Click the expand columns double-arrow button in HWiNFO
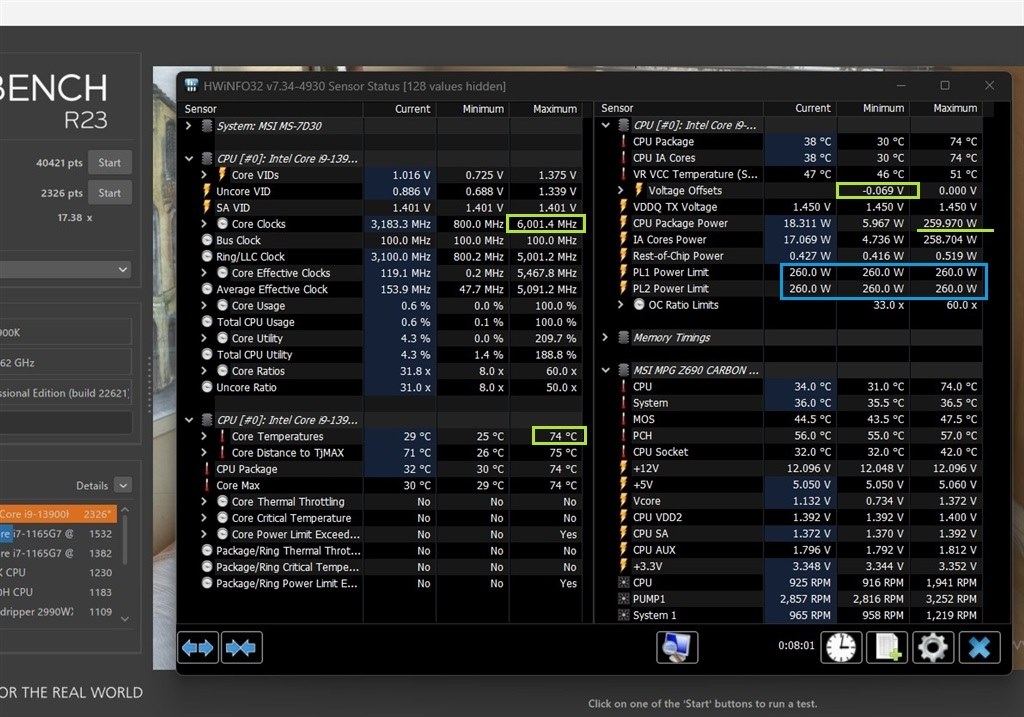 pyautogui.click(x=198, y=647)
